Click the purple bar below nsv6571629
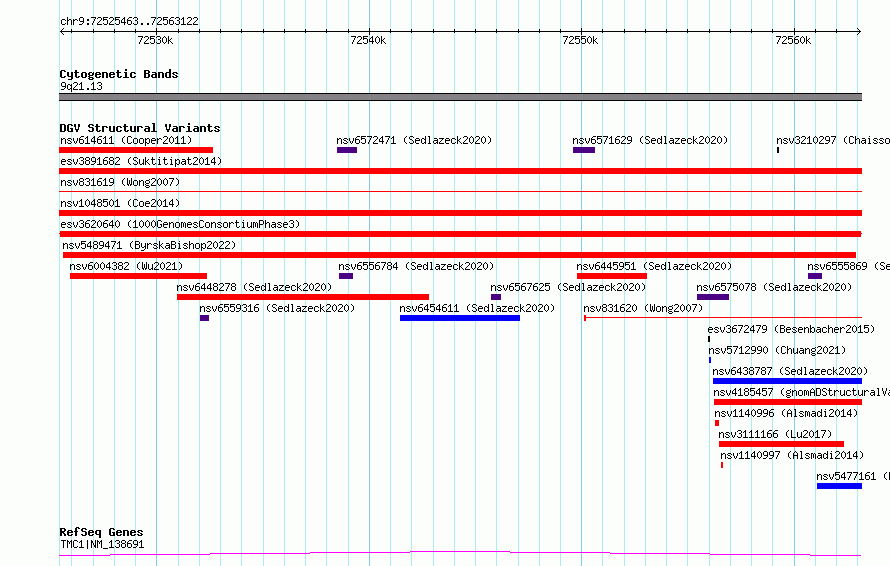The height and width of the screenshot is (566, 890). click(584, 150)
